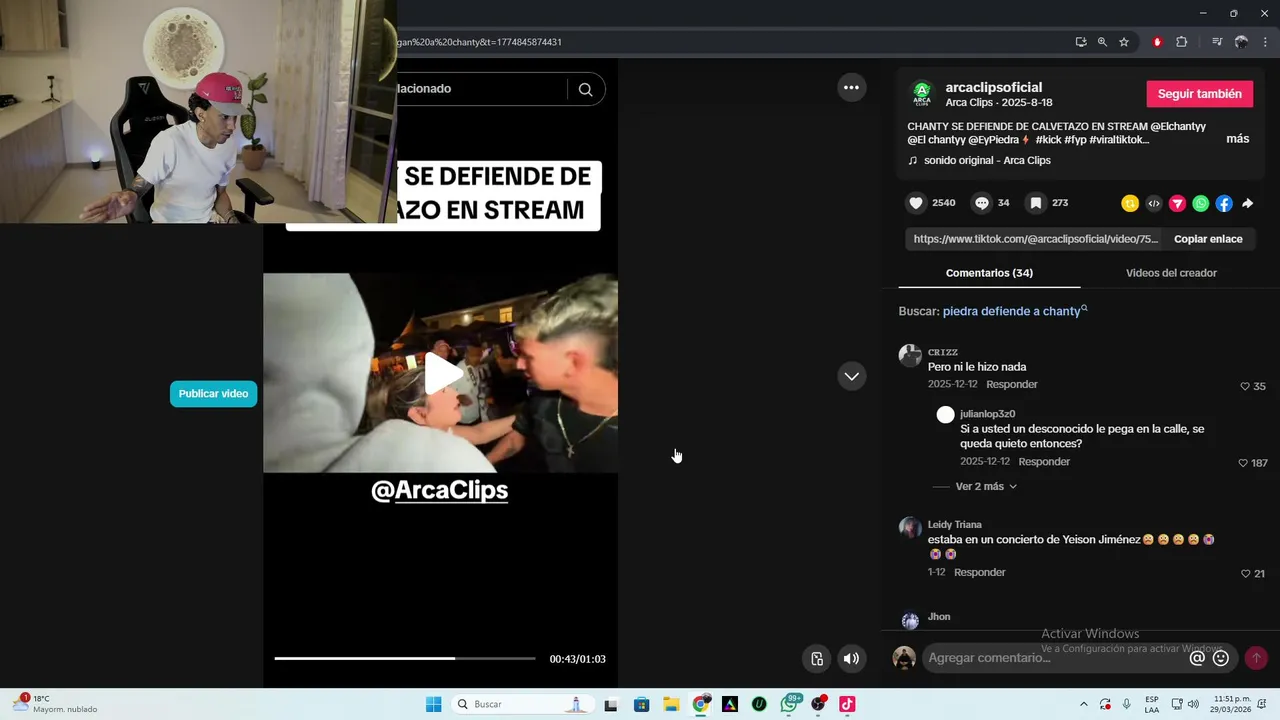Open the 18°C weather widget in taskbar

click(x=56, y=704)
